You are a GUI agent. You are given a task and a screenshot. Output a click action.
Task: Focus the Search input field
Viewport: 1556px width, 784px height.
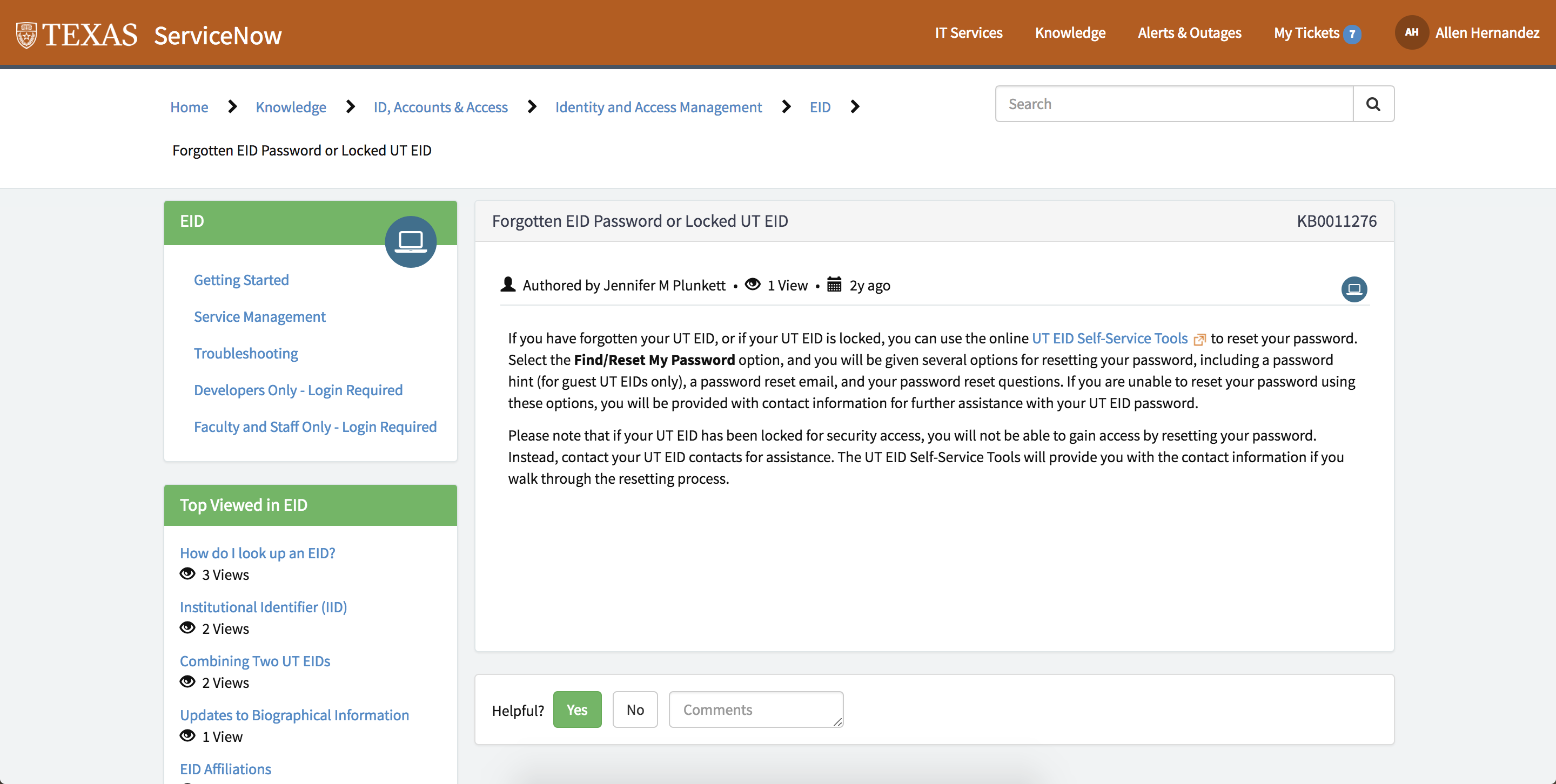coord(1173,104)
